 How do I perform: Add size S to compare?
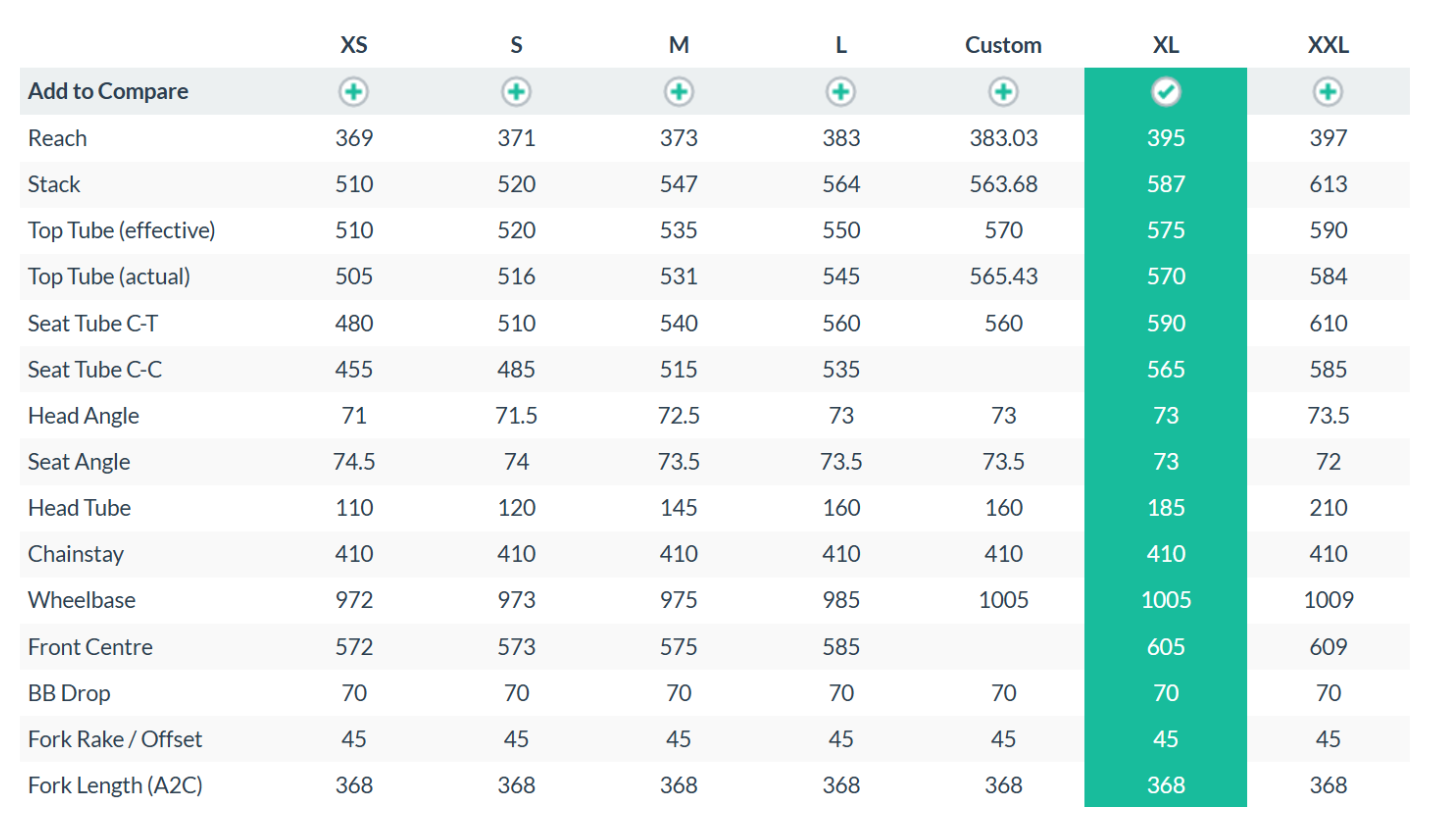(x=516, y=92)
